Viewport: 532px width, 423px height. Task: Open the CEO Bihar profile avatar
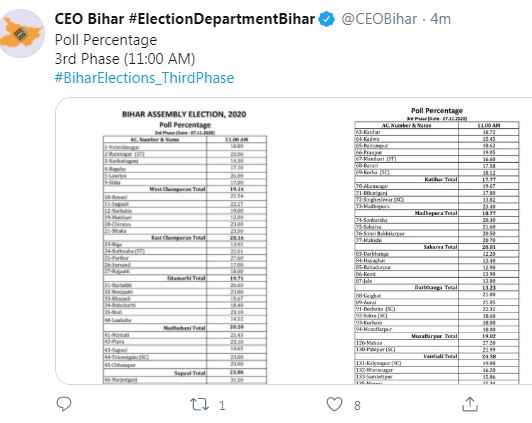pos(22,34)
